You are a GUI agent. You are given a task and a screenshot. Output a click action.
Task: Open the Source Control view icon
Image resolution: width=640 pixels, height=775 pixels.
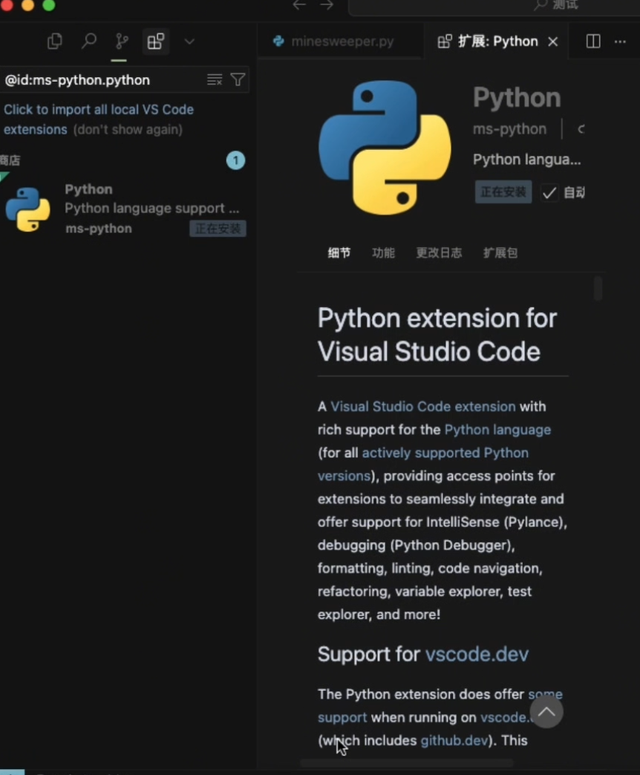click(122, 41)
